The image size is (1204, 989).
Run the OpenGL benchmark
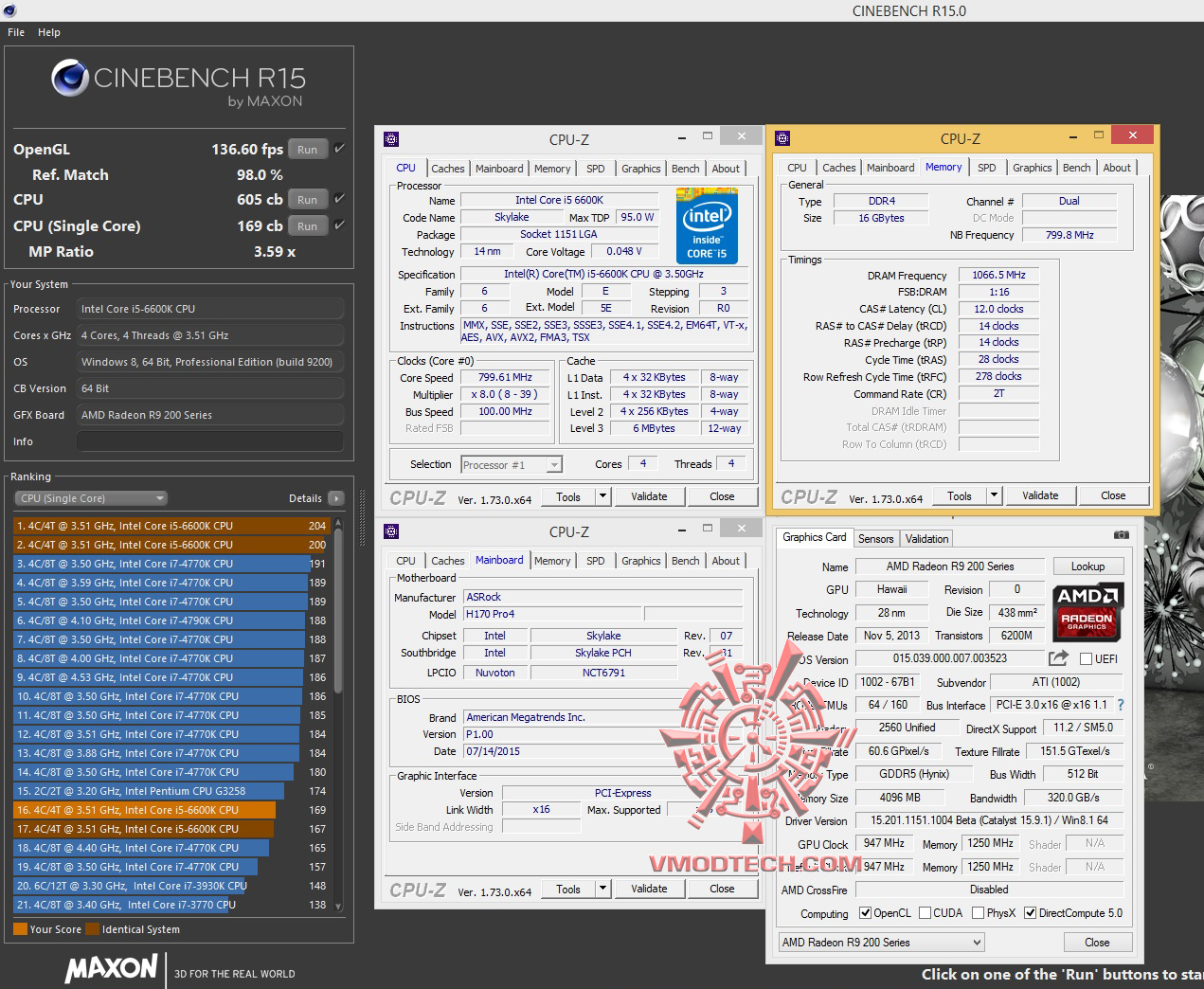point(308,149)
